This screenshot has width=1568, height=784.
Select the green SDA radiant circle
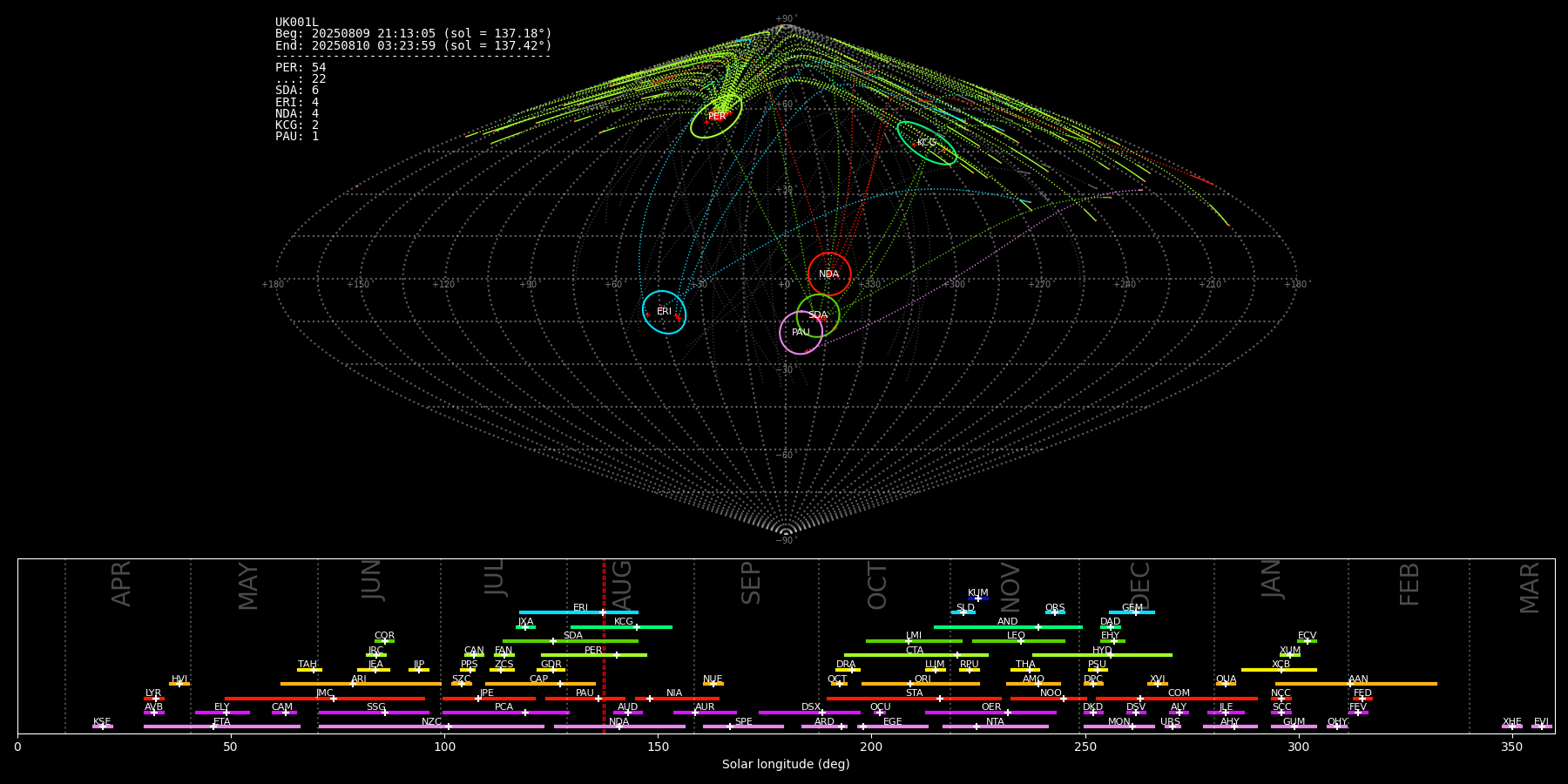coord(818,315)
